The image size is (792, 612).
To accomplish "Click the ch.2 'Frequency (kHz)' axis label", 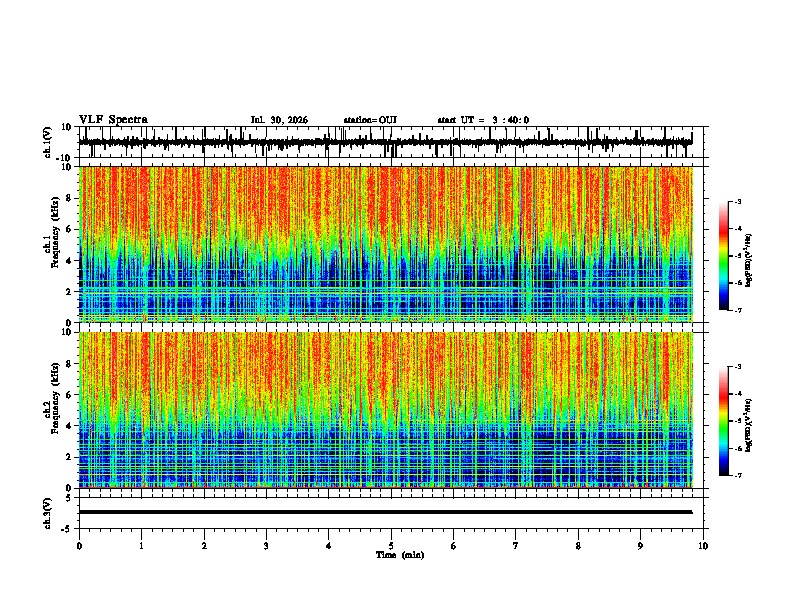I will pyautogui.click(x=55, y=398).
